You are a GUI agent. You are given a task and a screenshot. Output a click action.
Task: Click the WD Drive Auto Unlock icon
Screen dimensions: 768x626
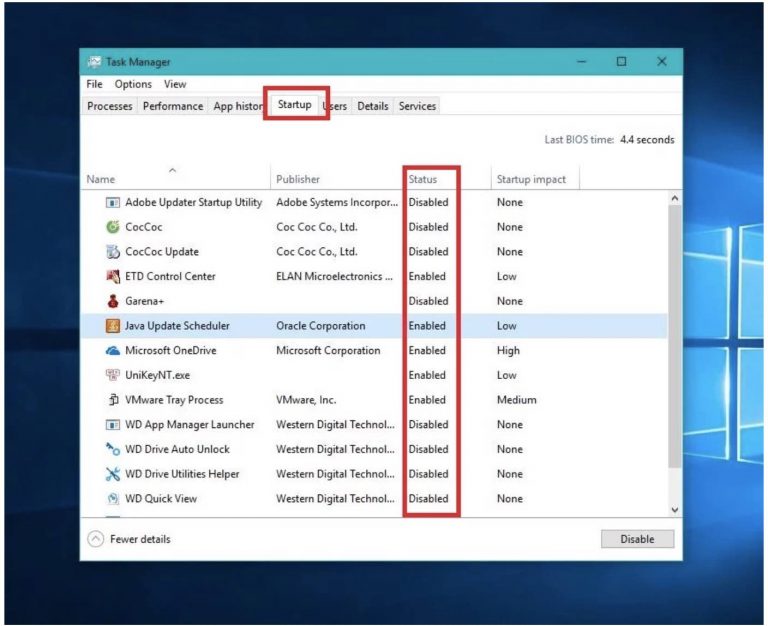pyautogui.click(x=113, y=449)
